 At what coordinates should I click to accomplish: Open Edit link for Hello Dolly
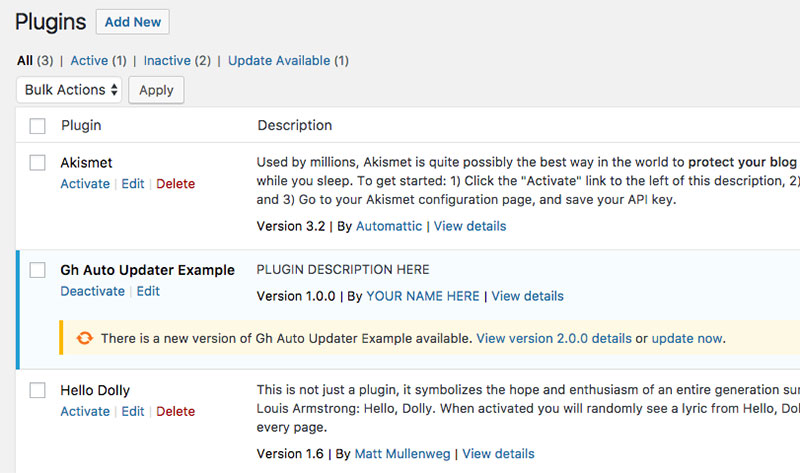click(133, 411)
